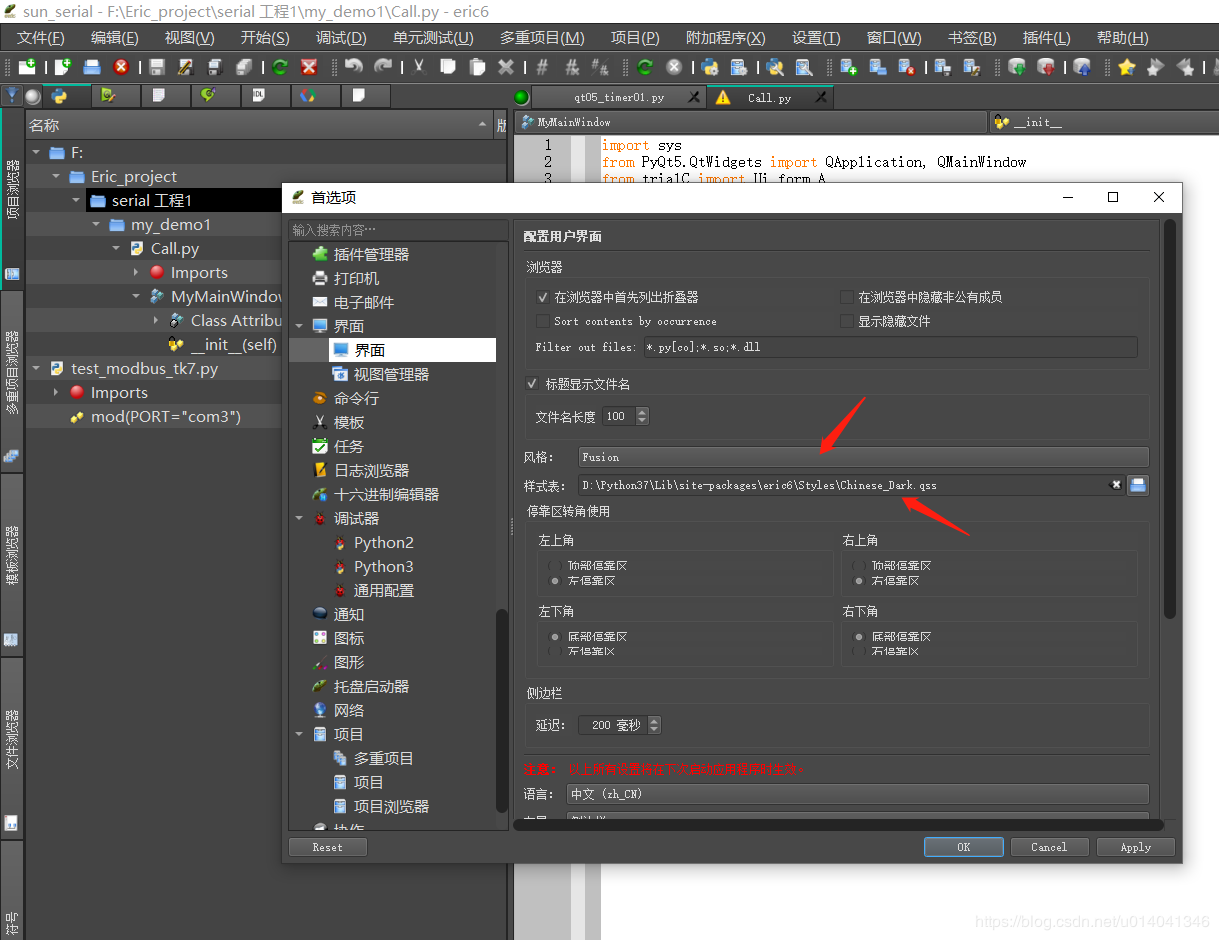Collapse the 调试器 category in preferences tree
This screenshot has width=1219, height=940.
[300, 518]
